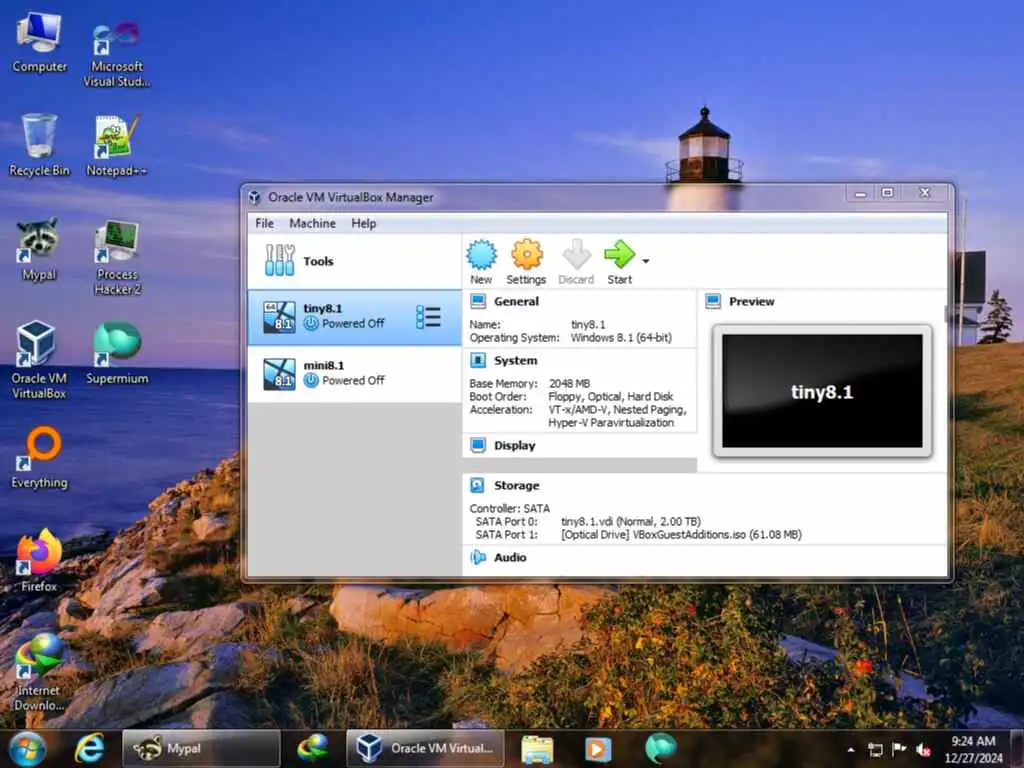Open the tiny8.1 machine menu list icon
This screenshot has height=768, width=1024.
tap(428, 317)
